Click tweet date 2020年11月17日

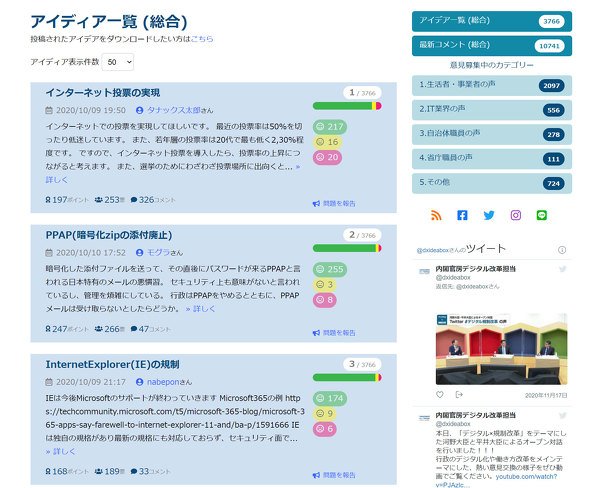pos(546,395)
